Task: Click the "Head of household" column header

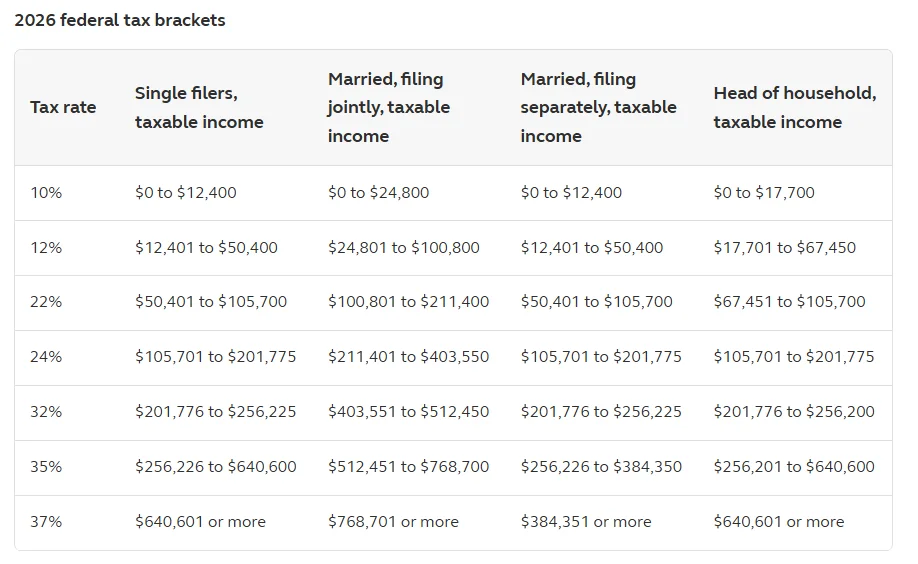Action: pos(794,107)
